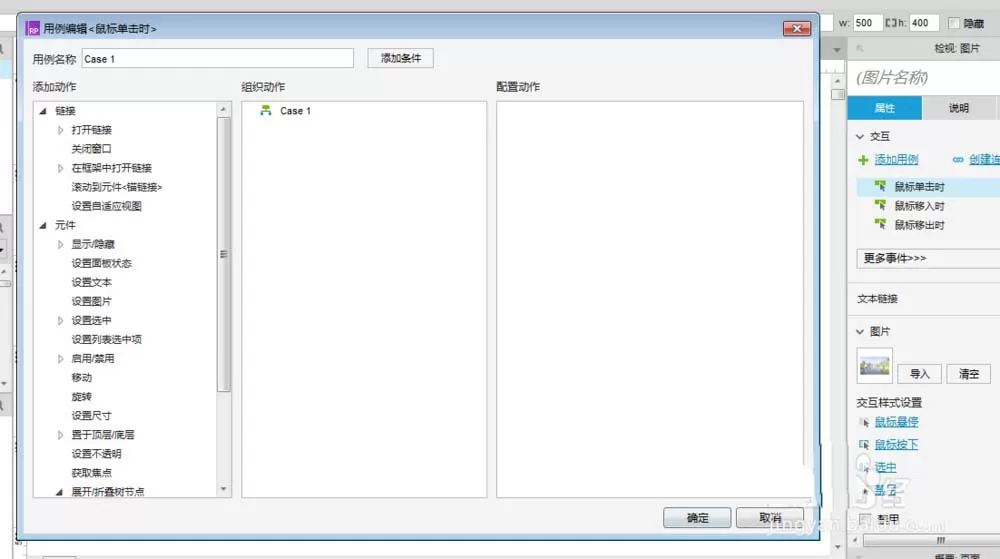Click the width value field showing 500

tap(867, 23)
